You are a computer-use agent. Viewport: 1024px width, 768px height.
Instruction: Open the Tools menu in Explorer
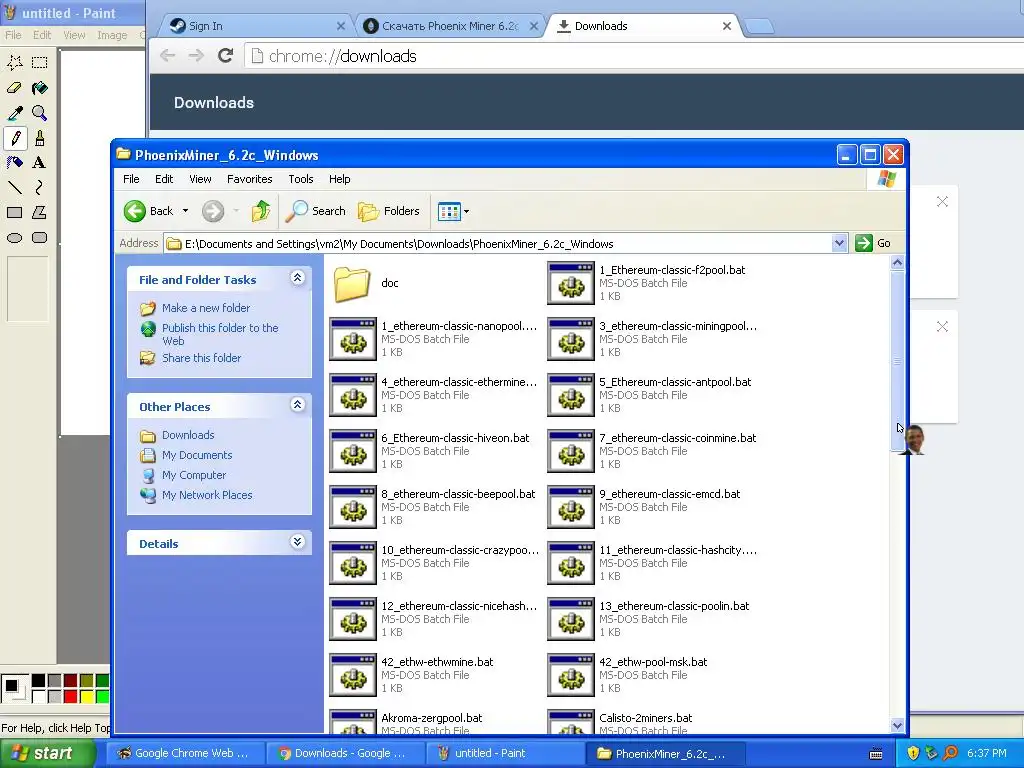coord(301,179)
